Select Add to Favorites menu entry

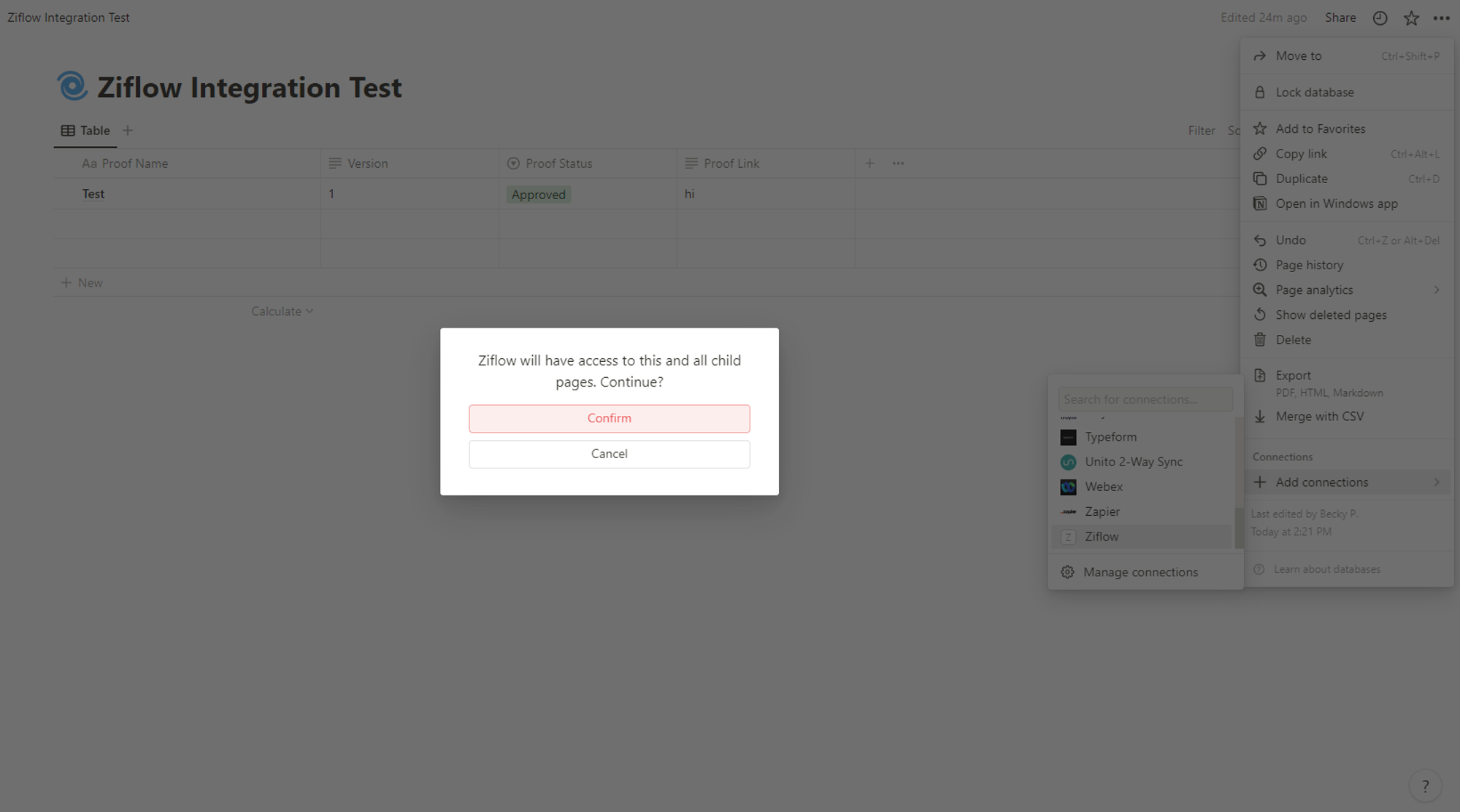1347,129
